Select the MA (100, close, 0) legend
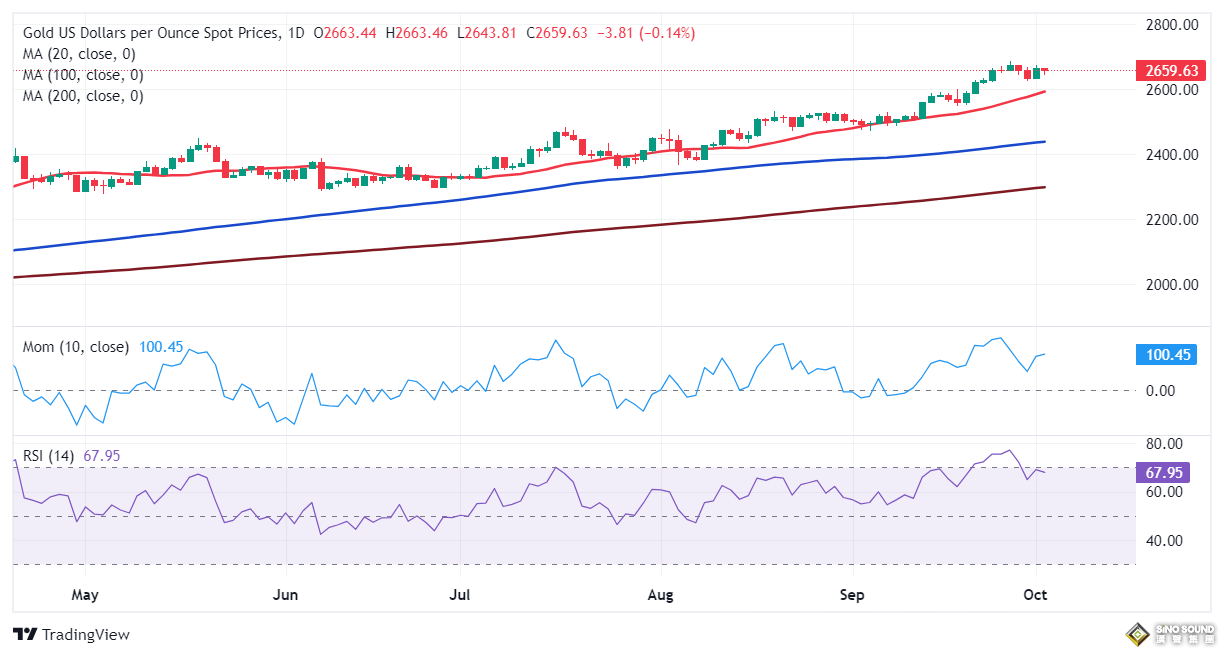Image resolution: width=1224 pixels, height=656 pixels. 83,75
